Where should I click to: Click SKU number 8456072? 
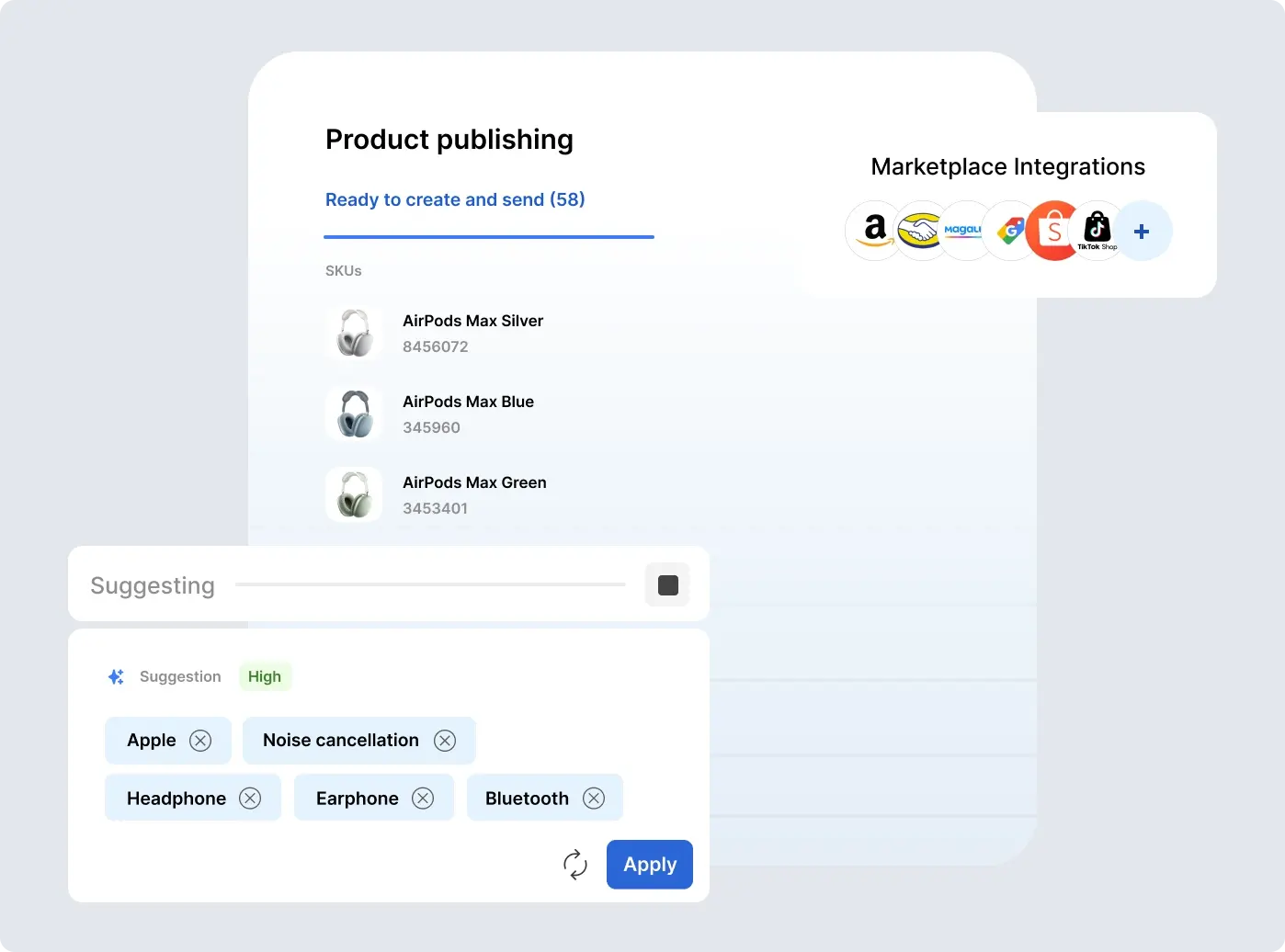(436, 347)
